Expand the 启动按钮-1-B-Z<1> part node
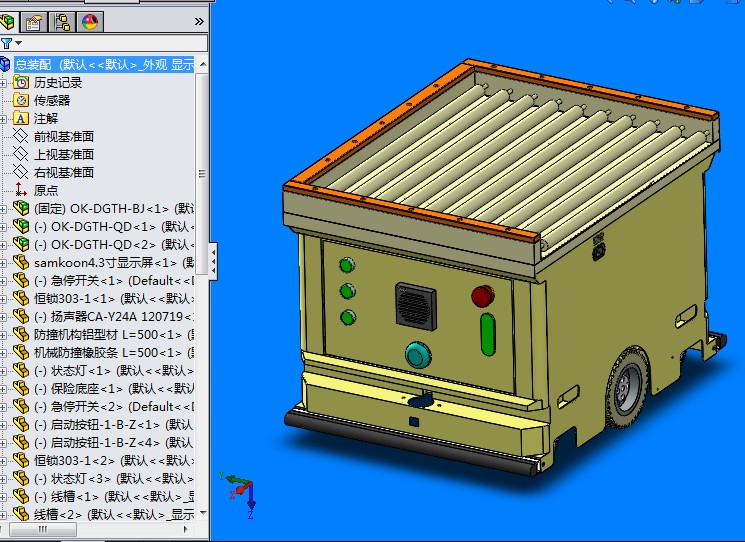745x542 pixels. coord(3,425)
